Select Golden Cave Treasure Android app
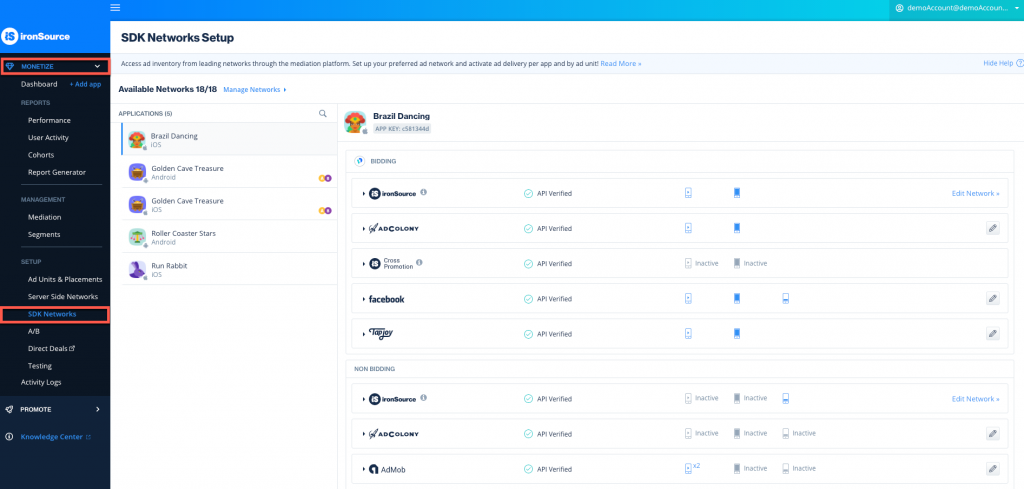Image resolution: width=1024 pixels, height=489 pixels. click(x=229, y=172)
